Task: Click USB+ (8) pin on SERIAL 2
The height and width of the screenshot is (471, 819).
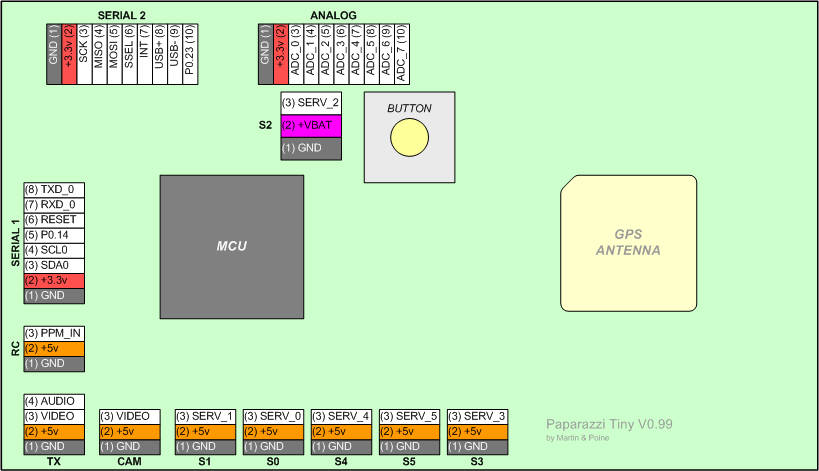Action: [160, 54]
